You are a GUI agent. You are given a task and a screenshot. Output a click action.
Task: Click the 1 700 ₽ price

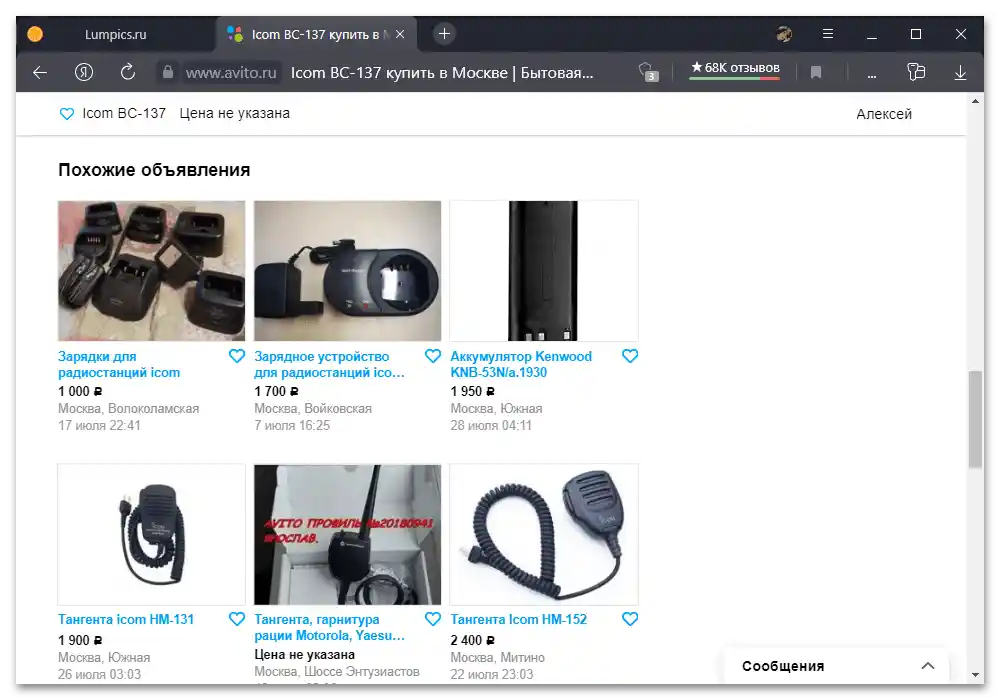(x=276, y=391)
